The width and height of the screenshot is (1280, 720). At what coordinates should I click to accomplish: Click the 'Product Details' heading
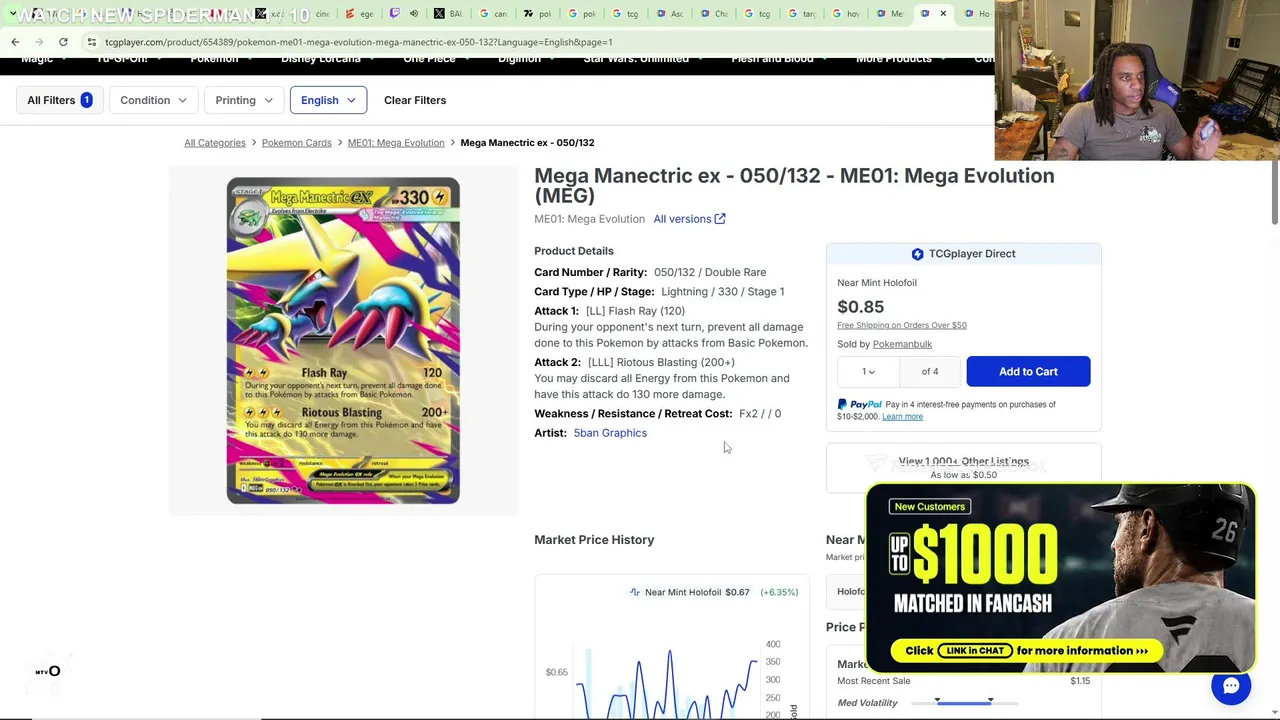click(x=574, y=251)
